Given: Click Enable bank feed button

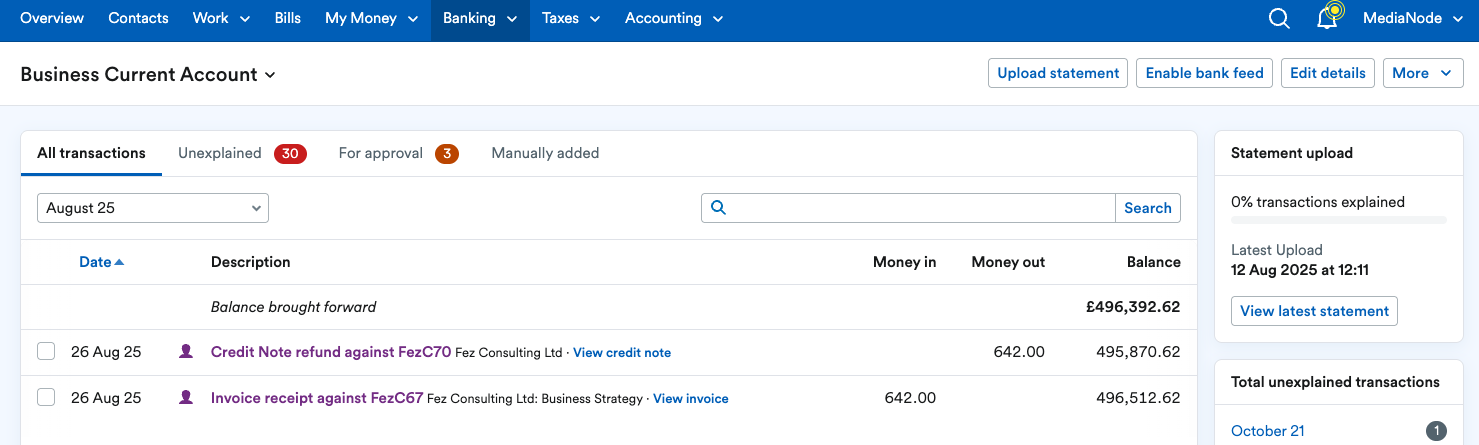Looking at the screenshot, I should (x=1204, y=73).
